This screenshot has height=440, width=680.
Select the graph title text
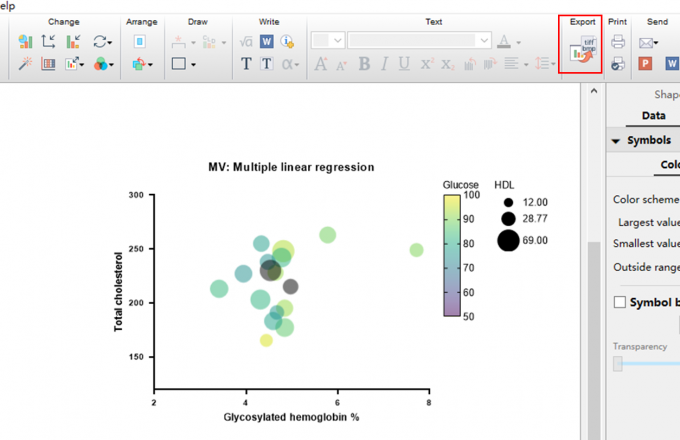click(x=291, y=167)
